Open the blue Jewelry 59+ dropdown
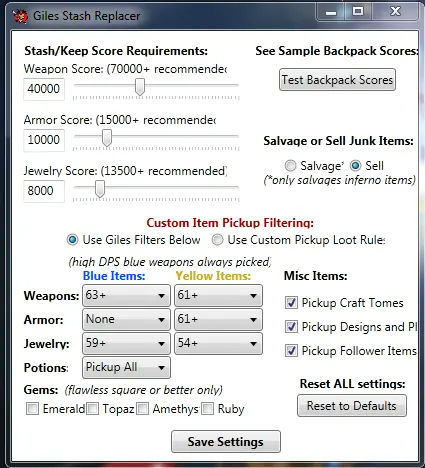The image size is (425, 468). coord(126,343)
